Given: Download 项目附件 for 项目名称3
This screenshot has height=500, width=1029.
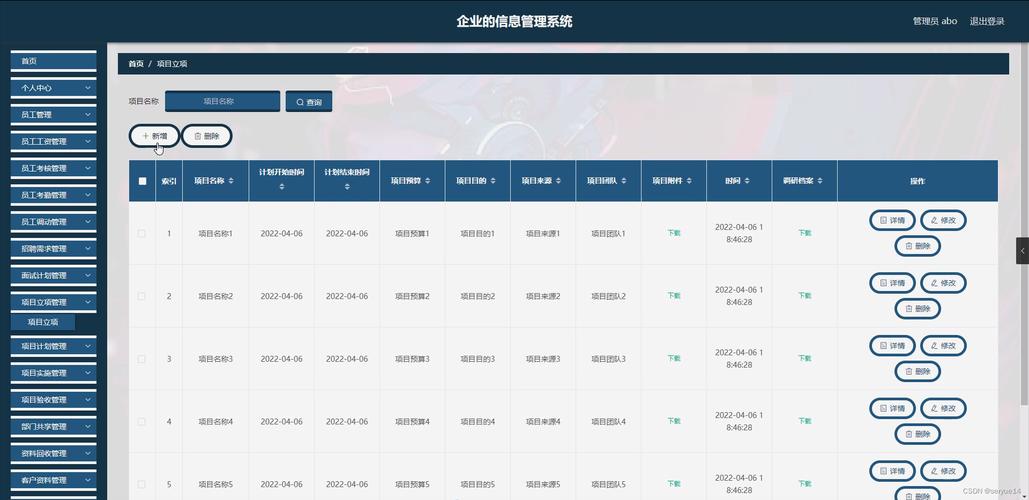Looking at the screenshot, I should click(x=674, y=358).
